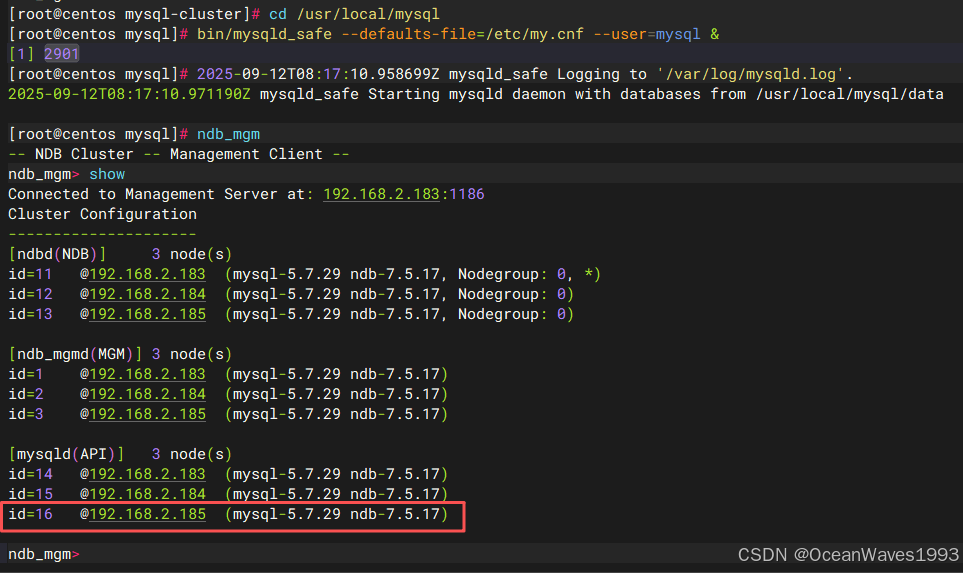Viewport: 963px width, 573px height.
Task: Open the IP link on the id=15 row
Action: tap(147, 494)
